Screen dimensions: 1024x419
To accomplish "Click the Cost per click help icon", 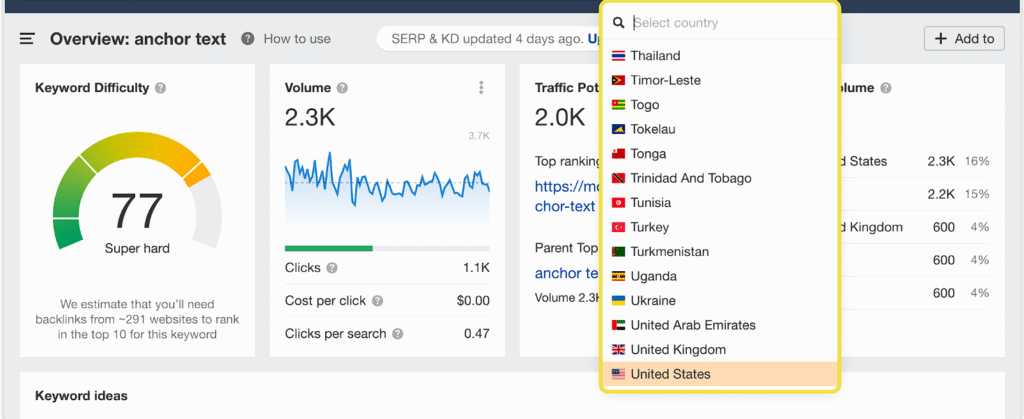I will click(x=376, y=301).
